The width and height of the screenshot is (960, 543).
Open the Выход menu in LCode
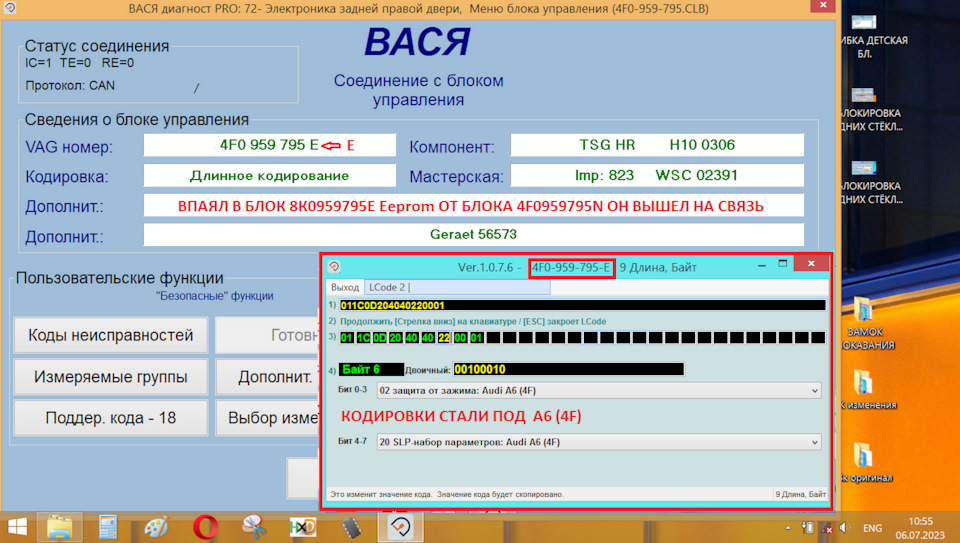tap(345, 287)
